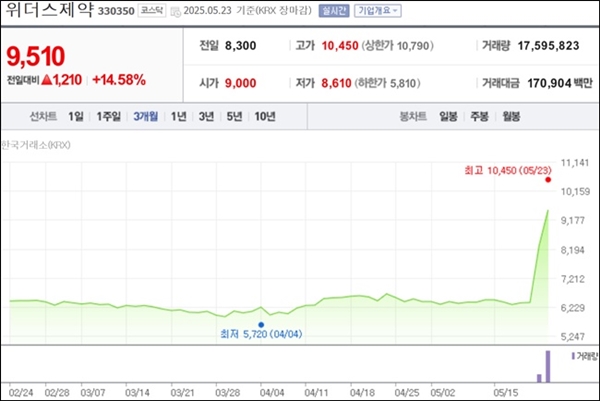This screenshot has width=600, height=401.
Task: Click the stock name 위더스제약
Action: [49, 10]
